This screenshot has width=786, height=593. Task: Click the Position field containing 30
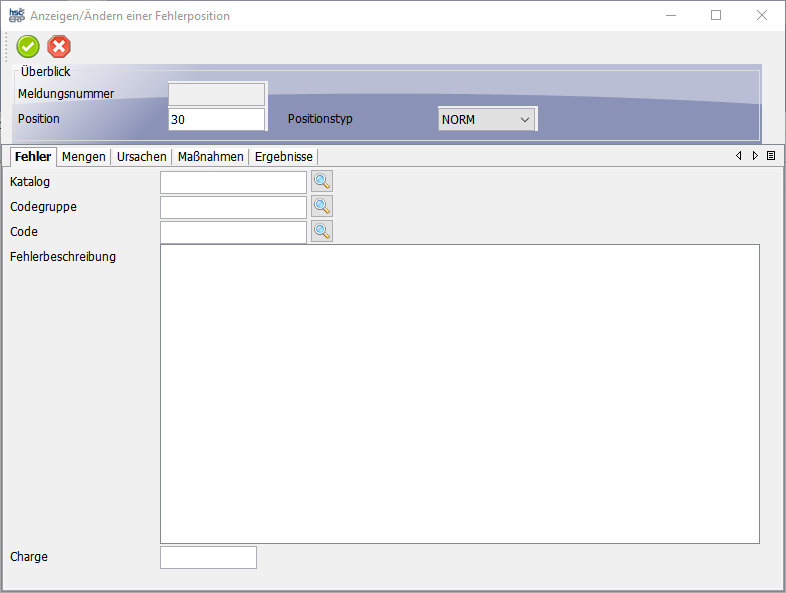(216, 119)
